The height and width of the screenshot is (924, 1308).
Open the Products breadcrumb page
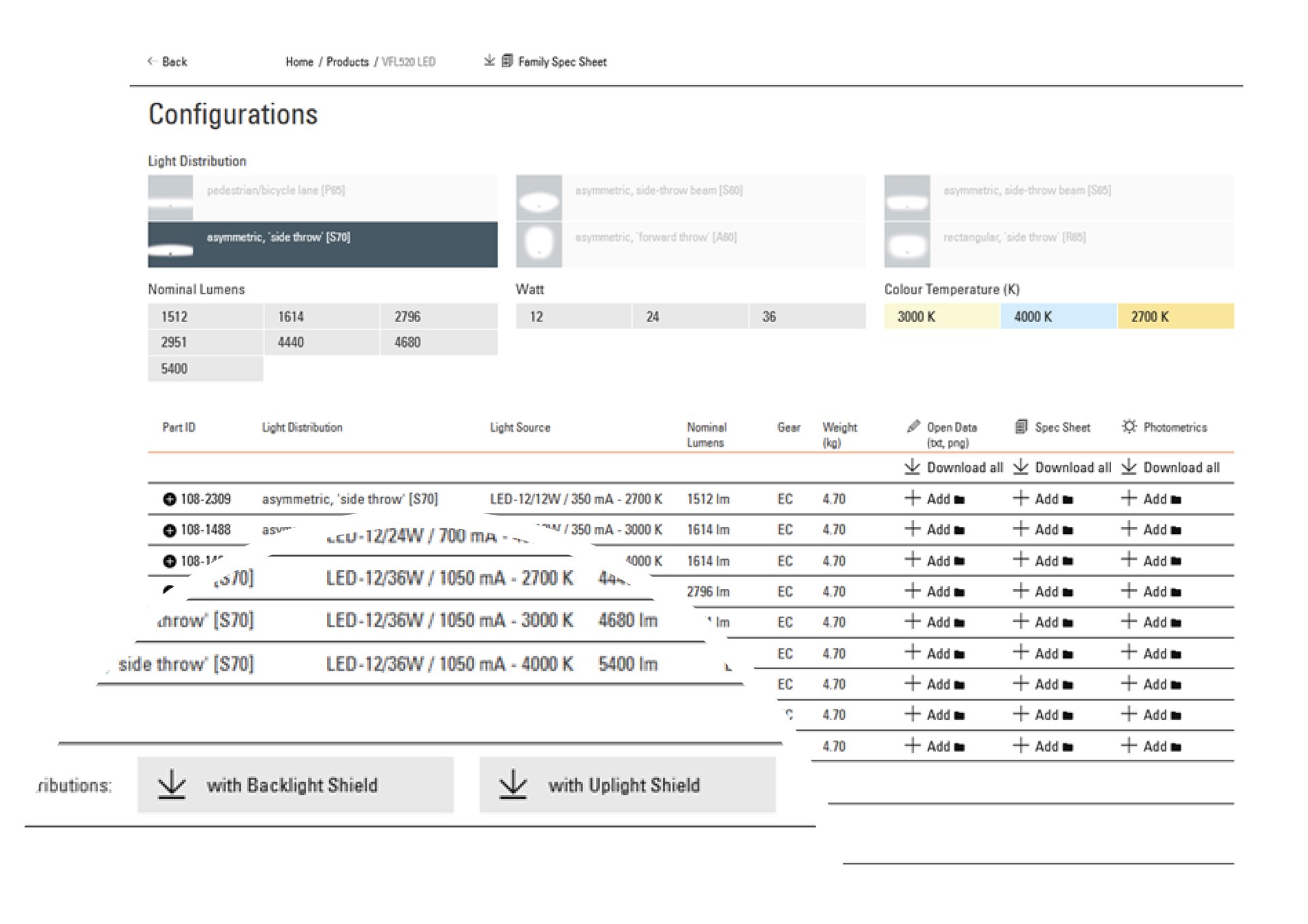pos(348,61)
